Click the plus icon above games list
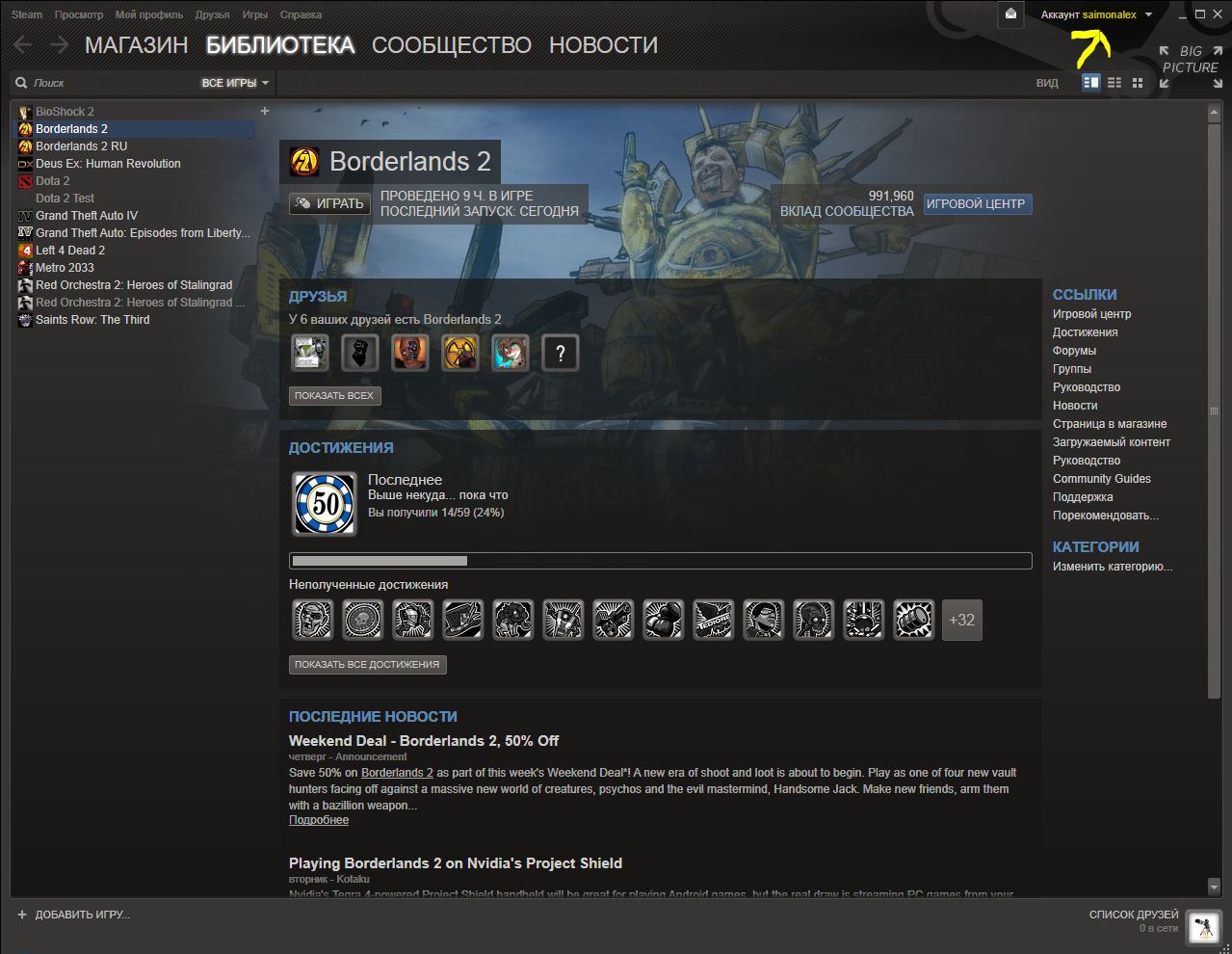 [265, 111]
